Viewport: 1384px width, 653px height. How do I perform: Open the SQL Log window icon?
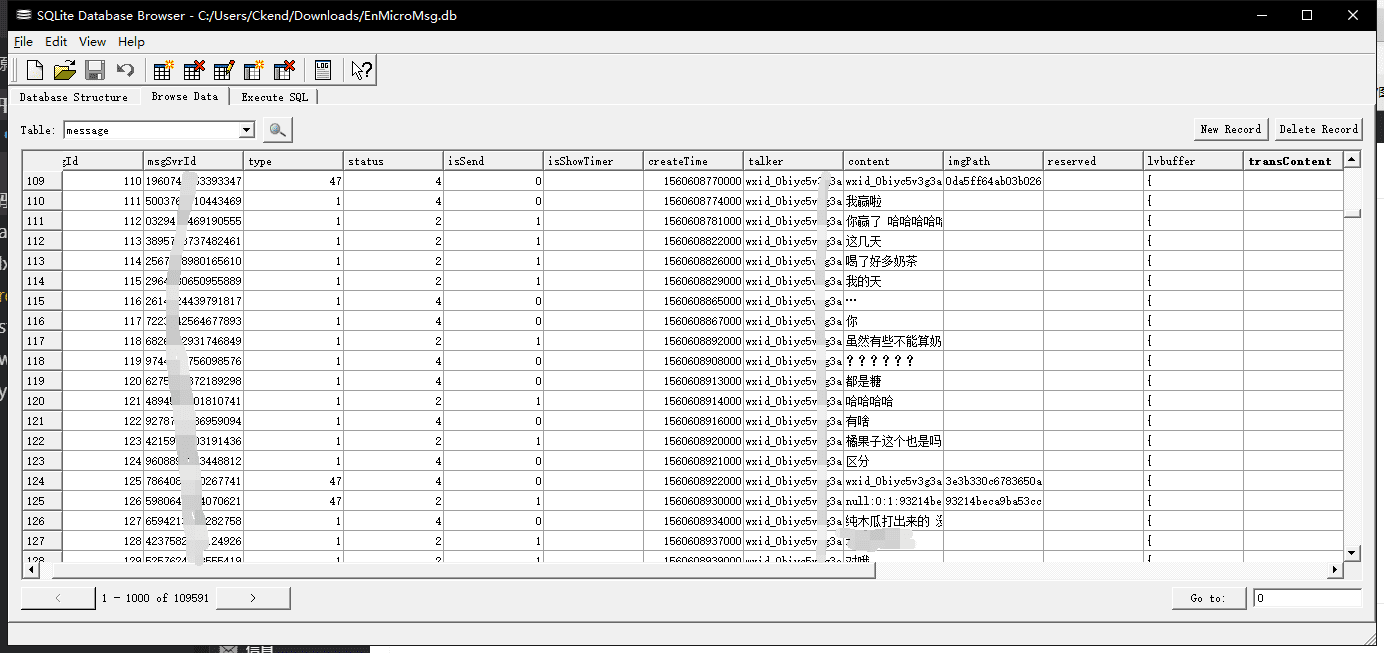pyautogui.click(x=322, y=70)
